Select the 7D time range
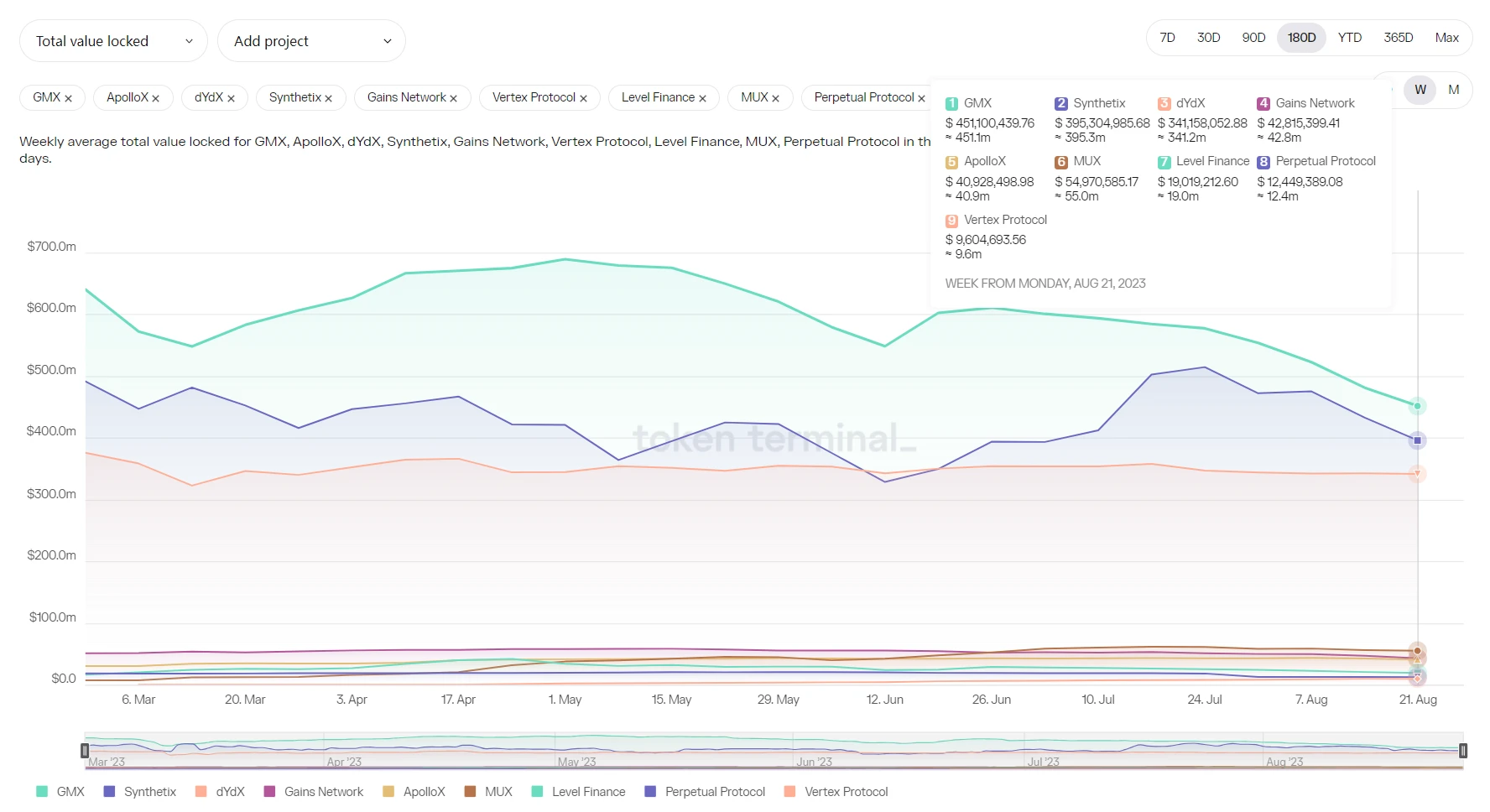Viewport: 1490px width, 812px height. (1167, 38)
